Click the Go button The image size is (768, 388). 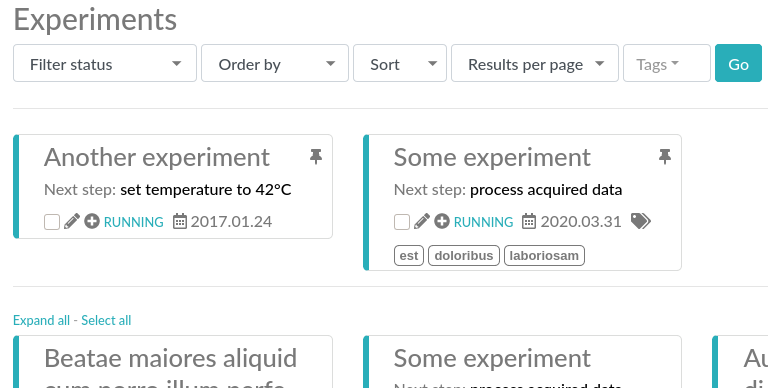738,63
